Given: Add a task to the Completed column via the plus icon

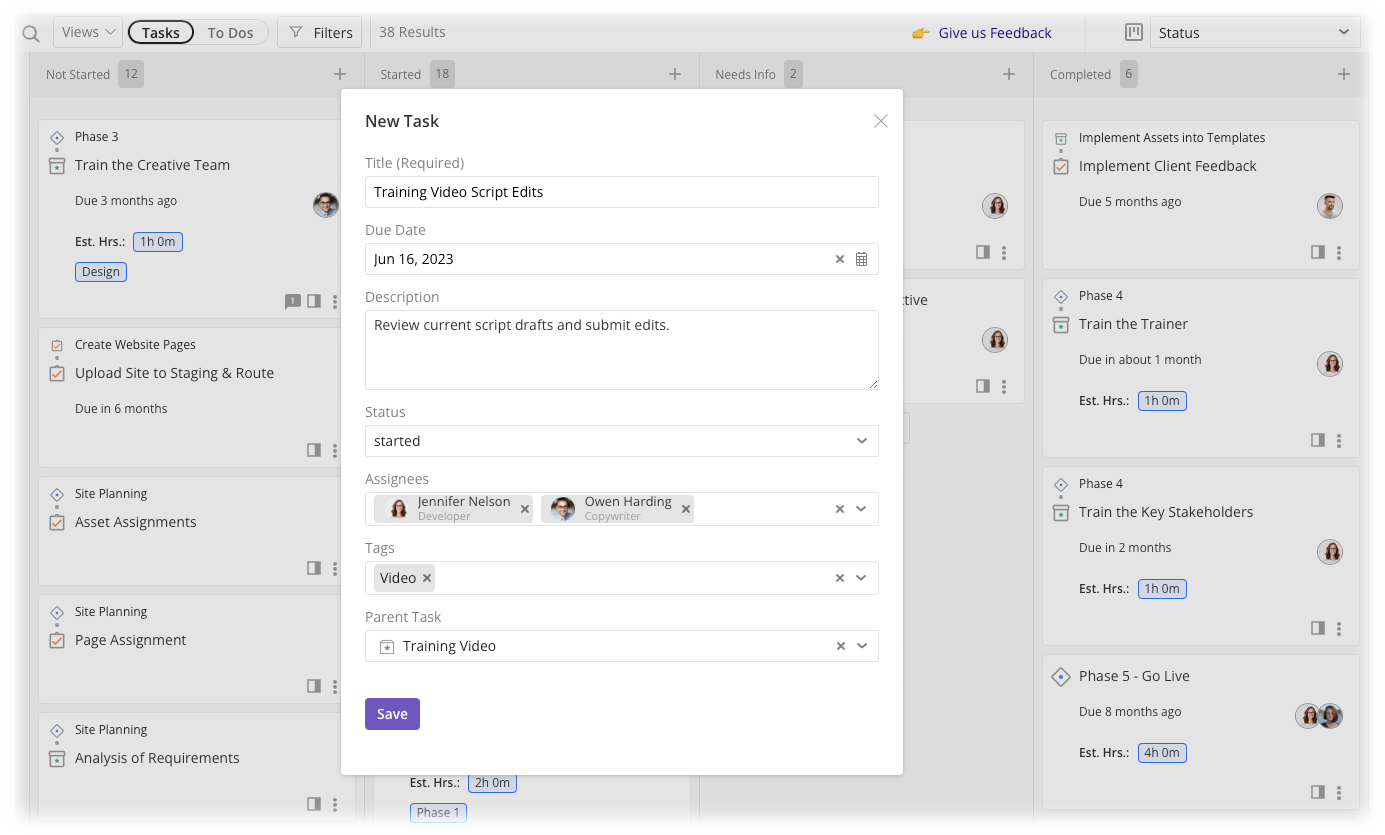Looking at the screenshot, I should click(x=1344, y=73).
